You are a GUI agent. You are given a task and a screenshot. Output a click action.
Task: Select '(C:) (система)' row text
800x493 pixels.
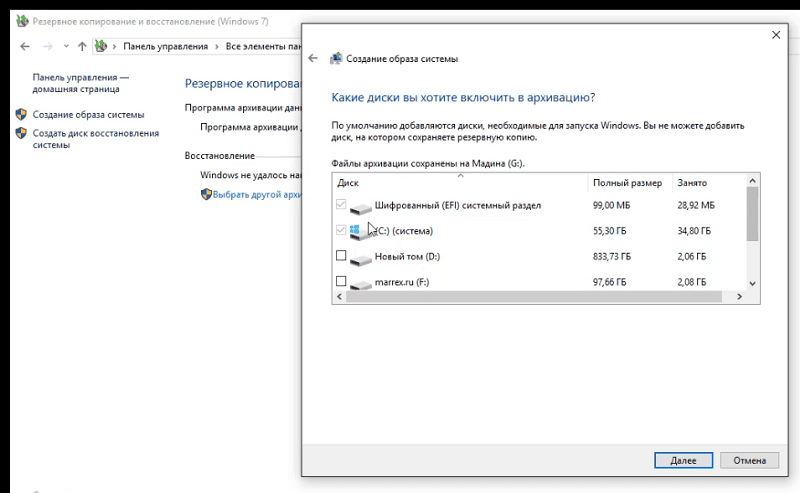tap(406, 231)
